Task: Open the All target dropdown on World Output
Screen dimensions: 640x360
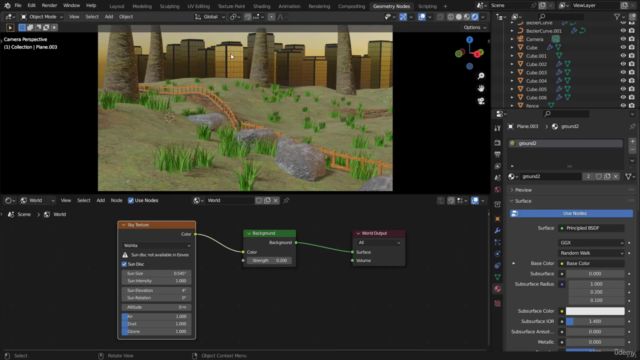Action: (379, 243)
